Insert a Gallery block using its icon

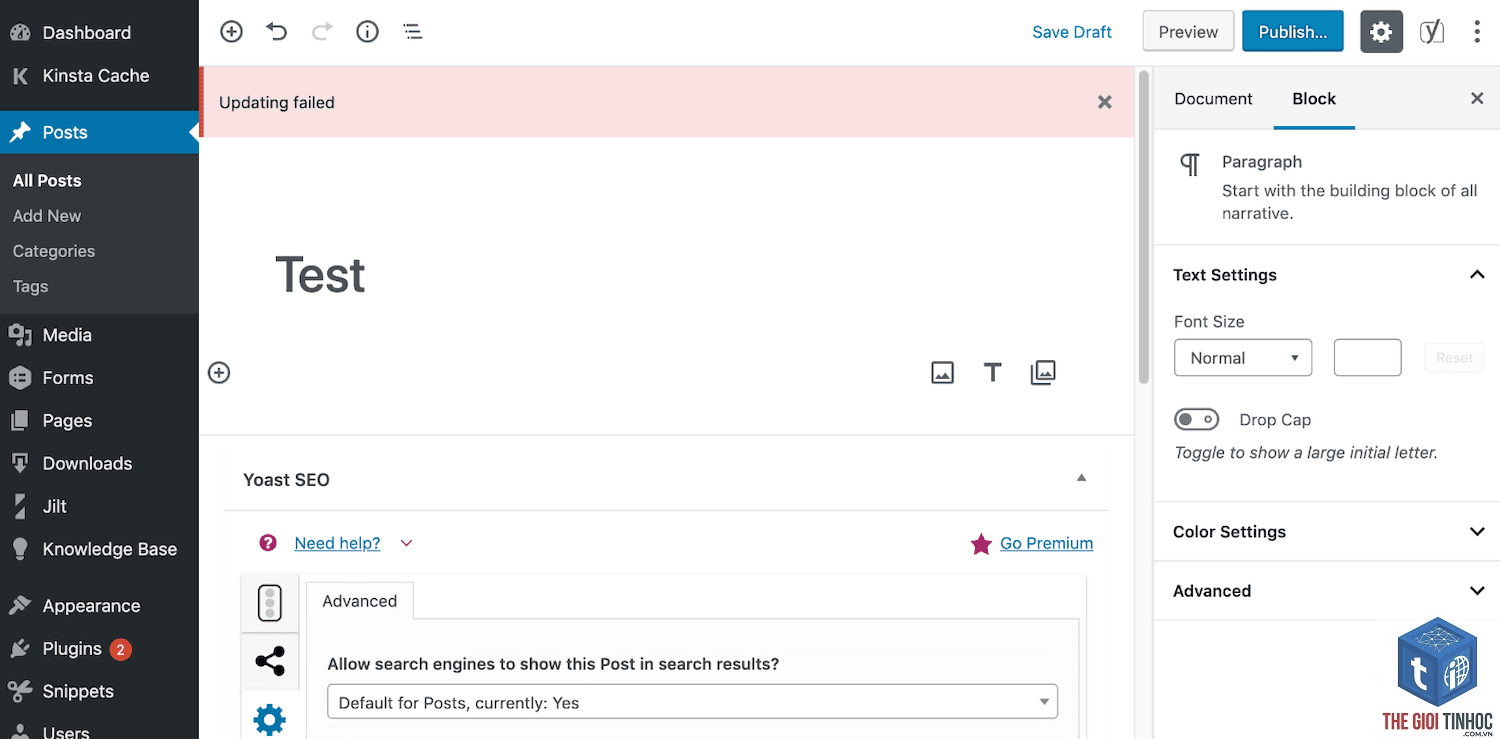tap(1043, 373)
